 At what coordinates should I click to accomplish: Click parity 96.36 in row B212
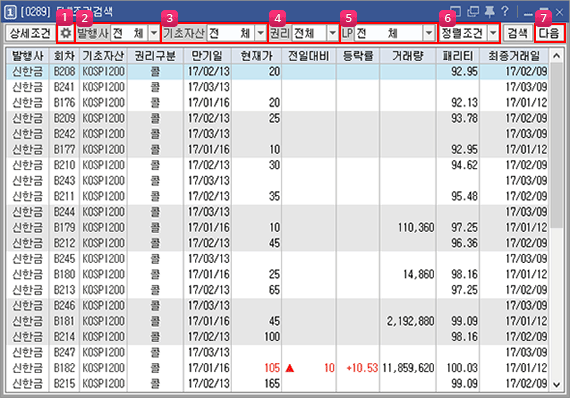[464, 244]
